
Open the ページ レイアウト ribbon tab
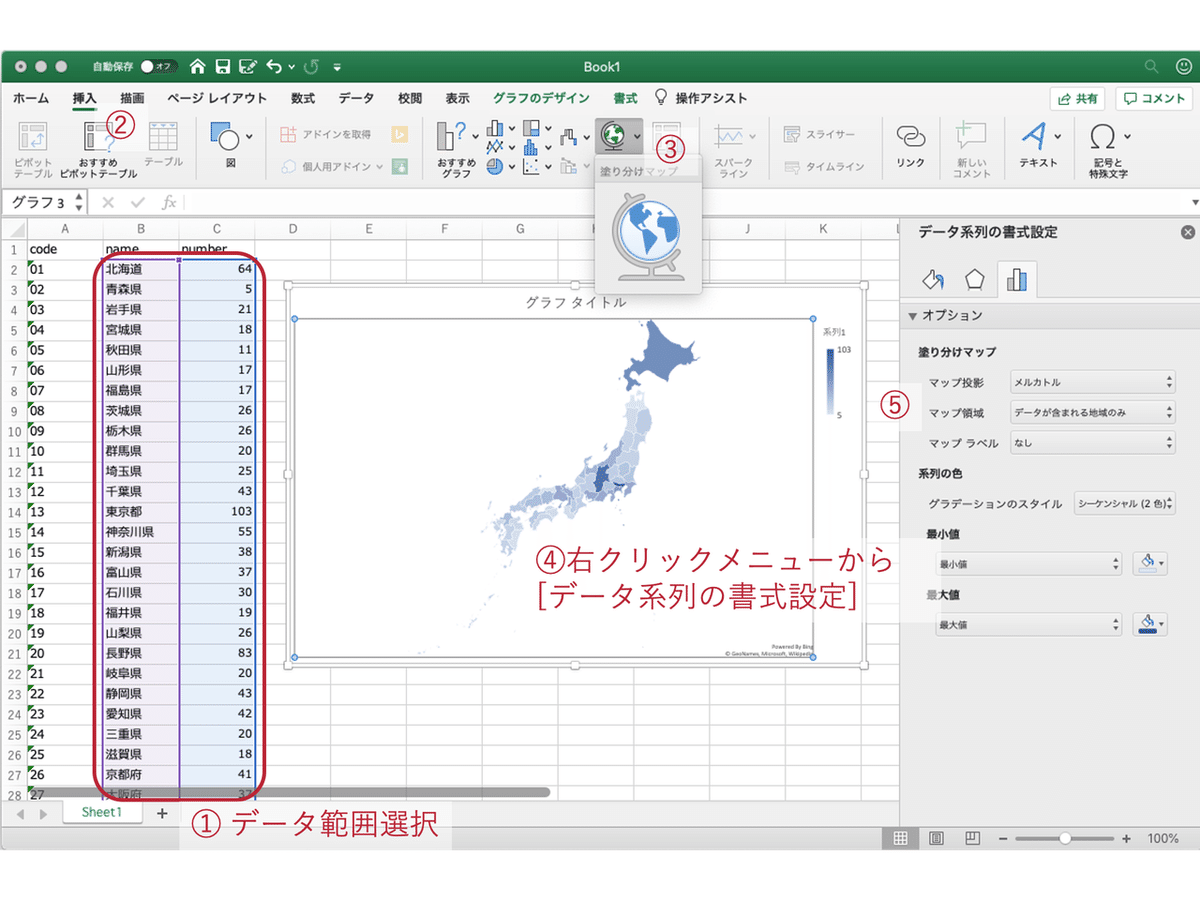coord(217,98)
